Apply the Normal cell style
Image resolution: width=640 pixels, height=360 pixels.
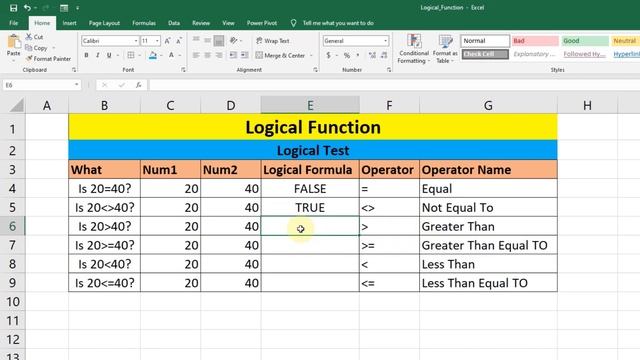pyautogui.click(x=485, y=41)
